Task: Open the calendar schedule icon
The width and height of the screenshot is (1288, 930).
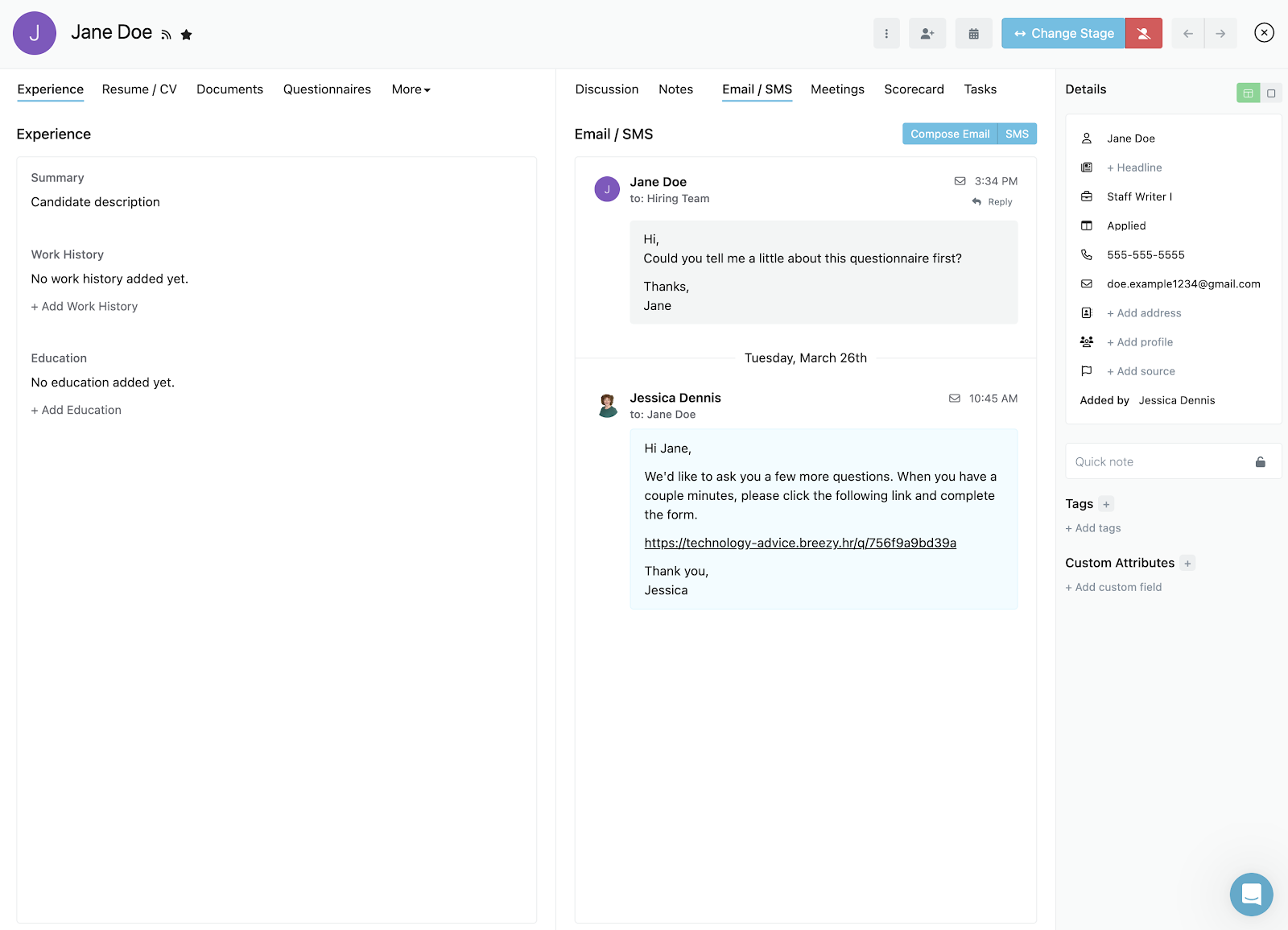Action: tap(974, 33)
